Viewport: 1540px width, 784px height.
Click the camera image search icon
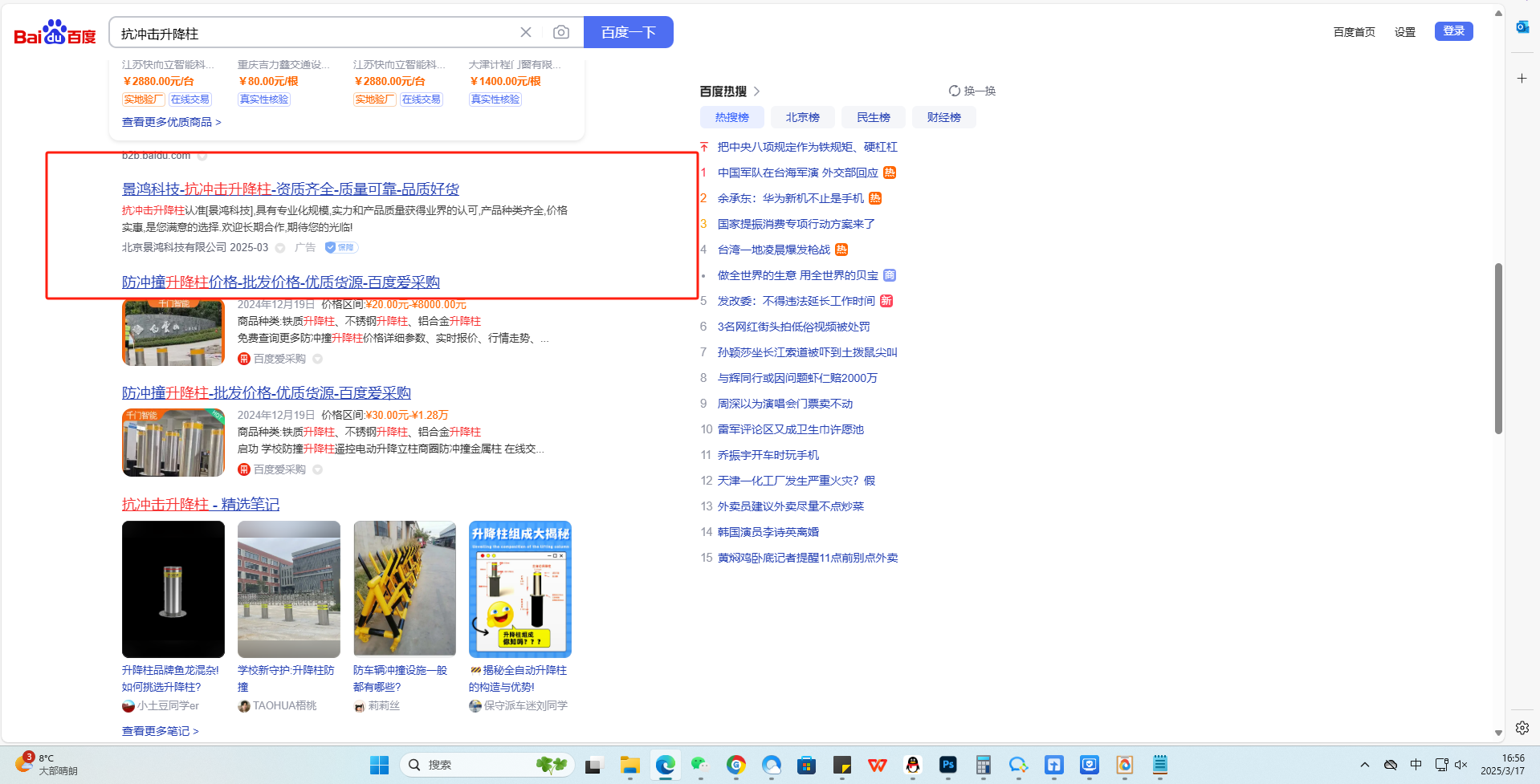coord(561,32)
